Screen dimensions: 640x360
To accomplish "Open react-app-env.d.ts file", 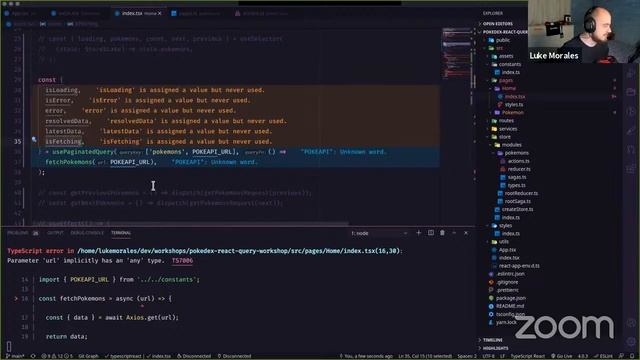I will (519, 266).
